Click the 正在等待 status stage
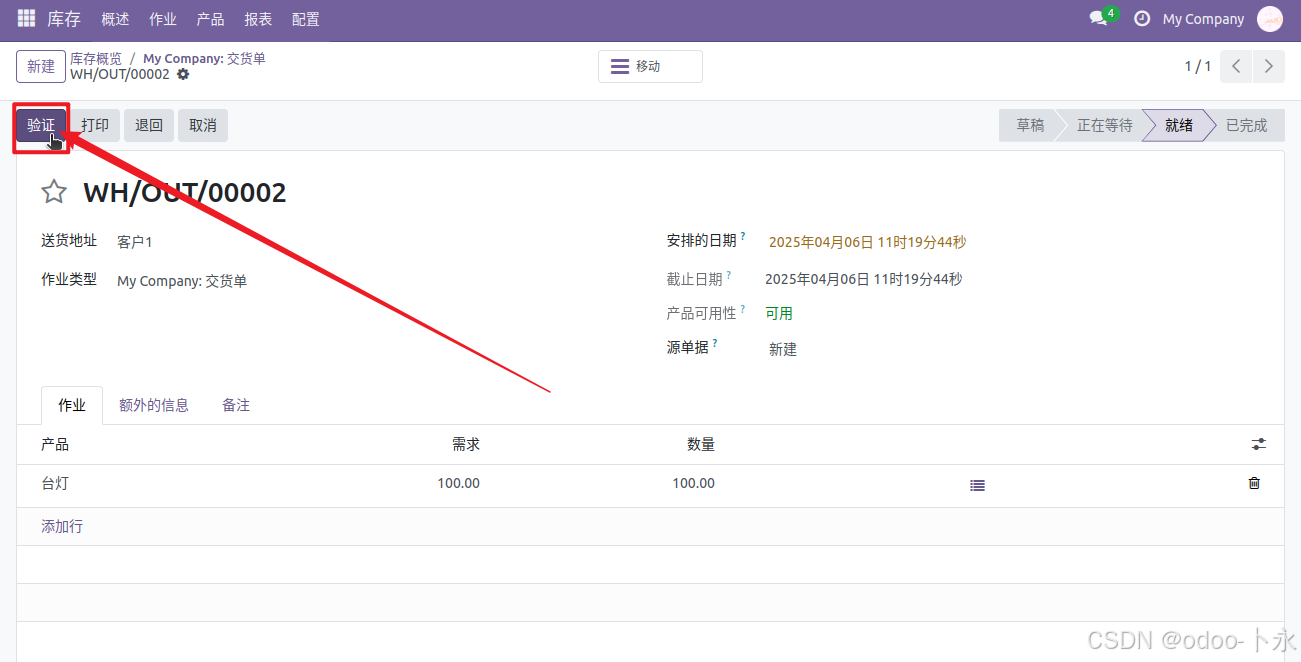This screenshot has height=662, width=1301. 1104,125
